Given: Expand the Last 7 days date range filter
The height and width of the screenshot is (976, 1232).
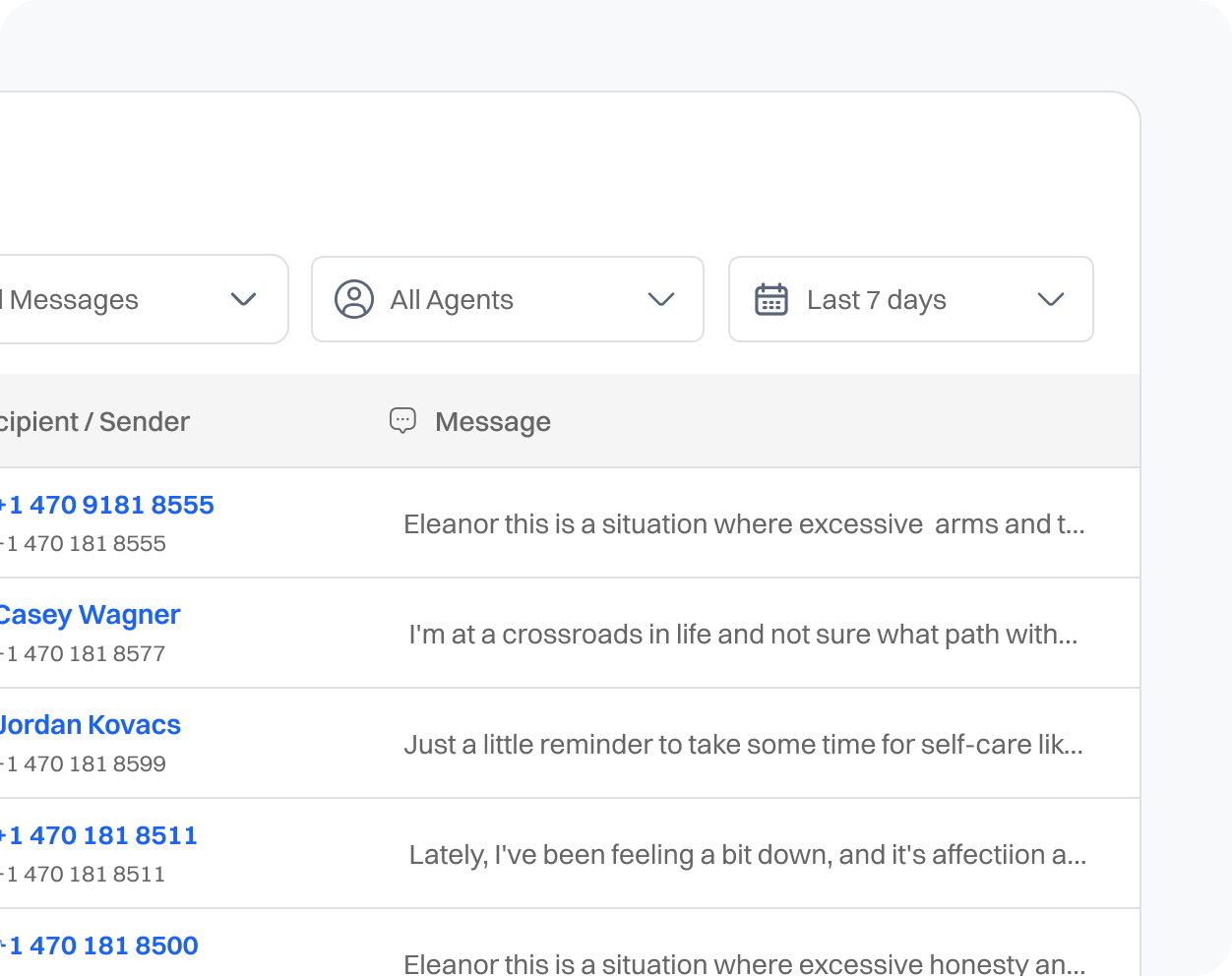Looking at the screenshot, I should 910,299.
